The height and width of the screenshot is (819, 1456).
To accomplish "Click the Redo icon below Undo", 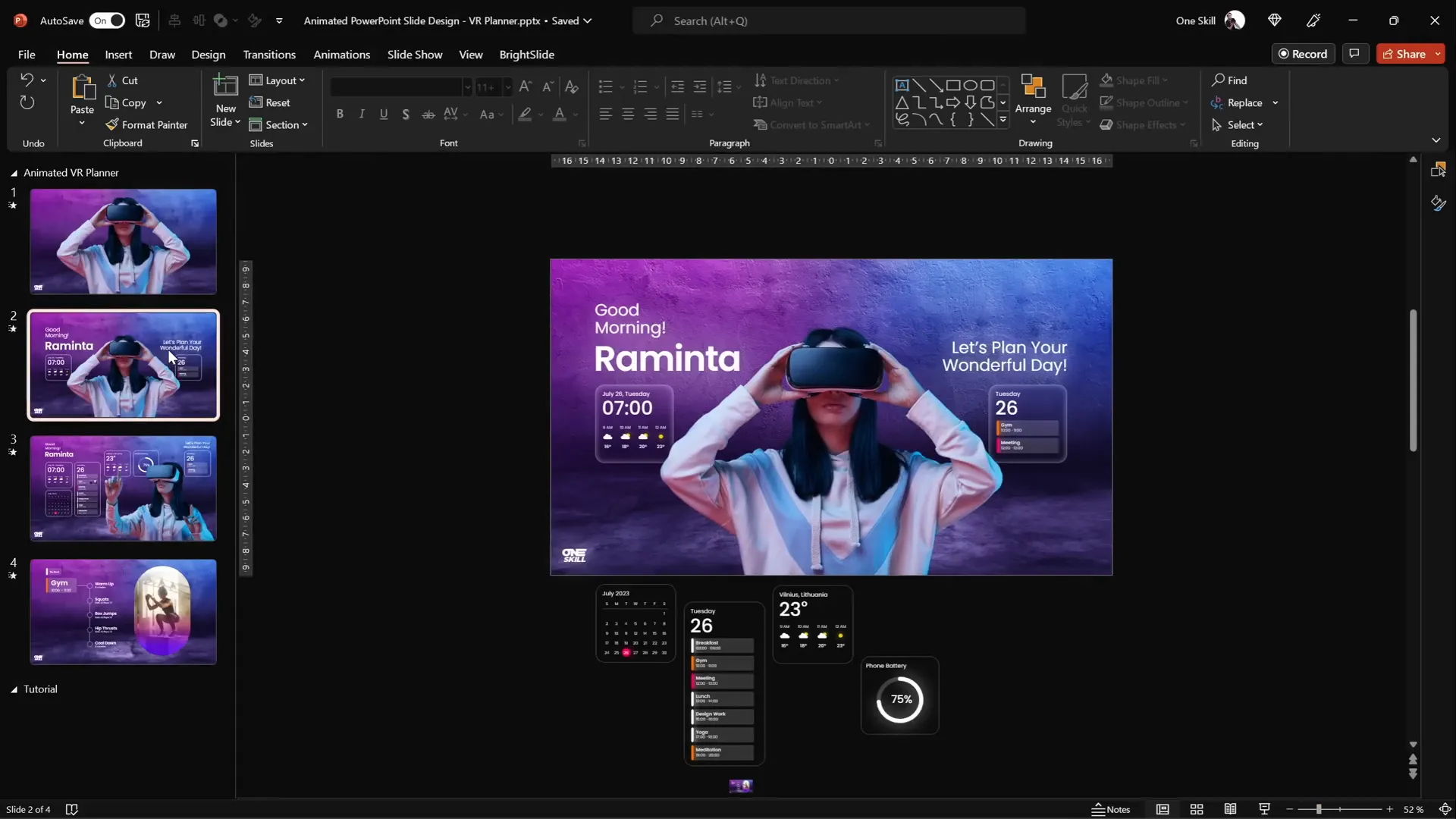I will 27,102.
